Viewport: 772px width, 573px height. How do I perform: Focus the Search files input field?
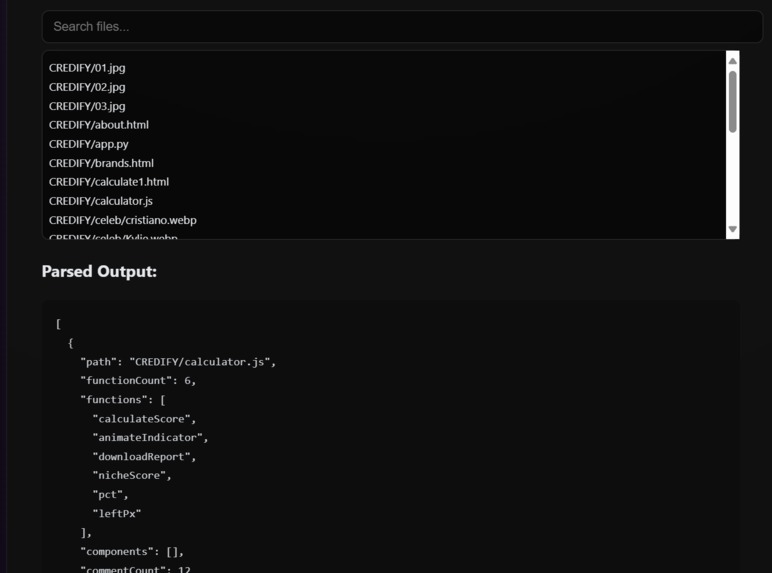(402, 27)
